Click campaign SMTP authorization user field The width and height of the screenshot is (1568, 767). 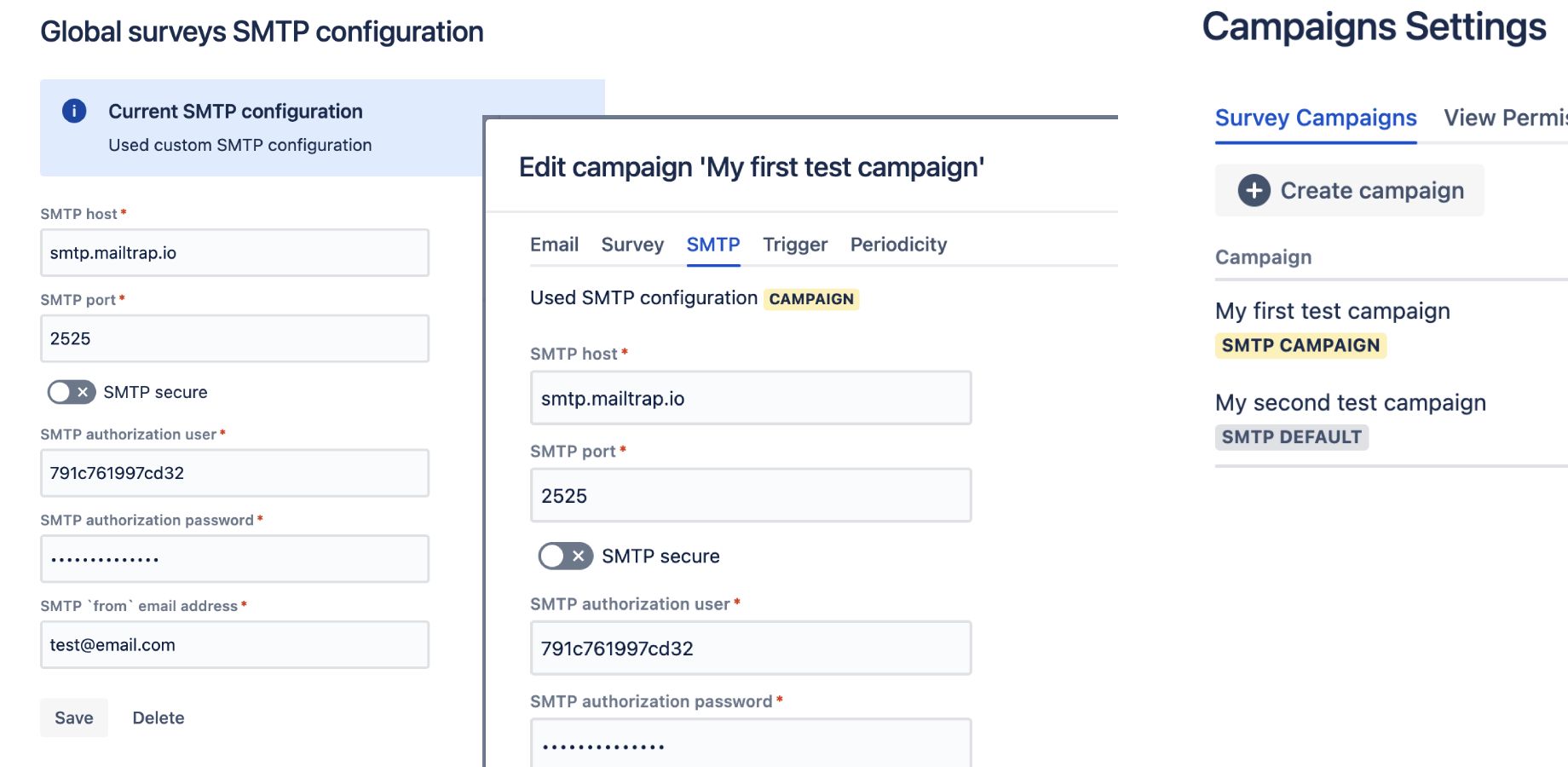(751, 648)
